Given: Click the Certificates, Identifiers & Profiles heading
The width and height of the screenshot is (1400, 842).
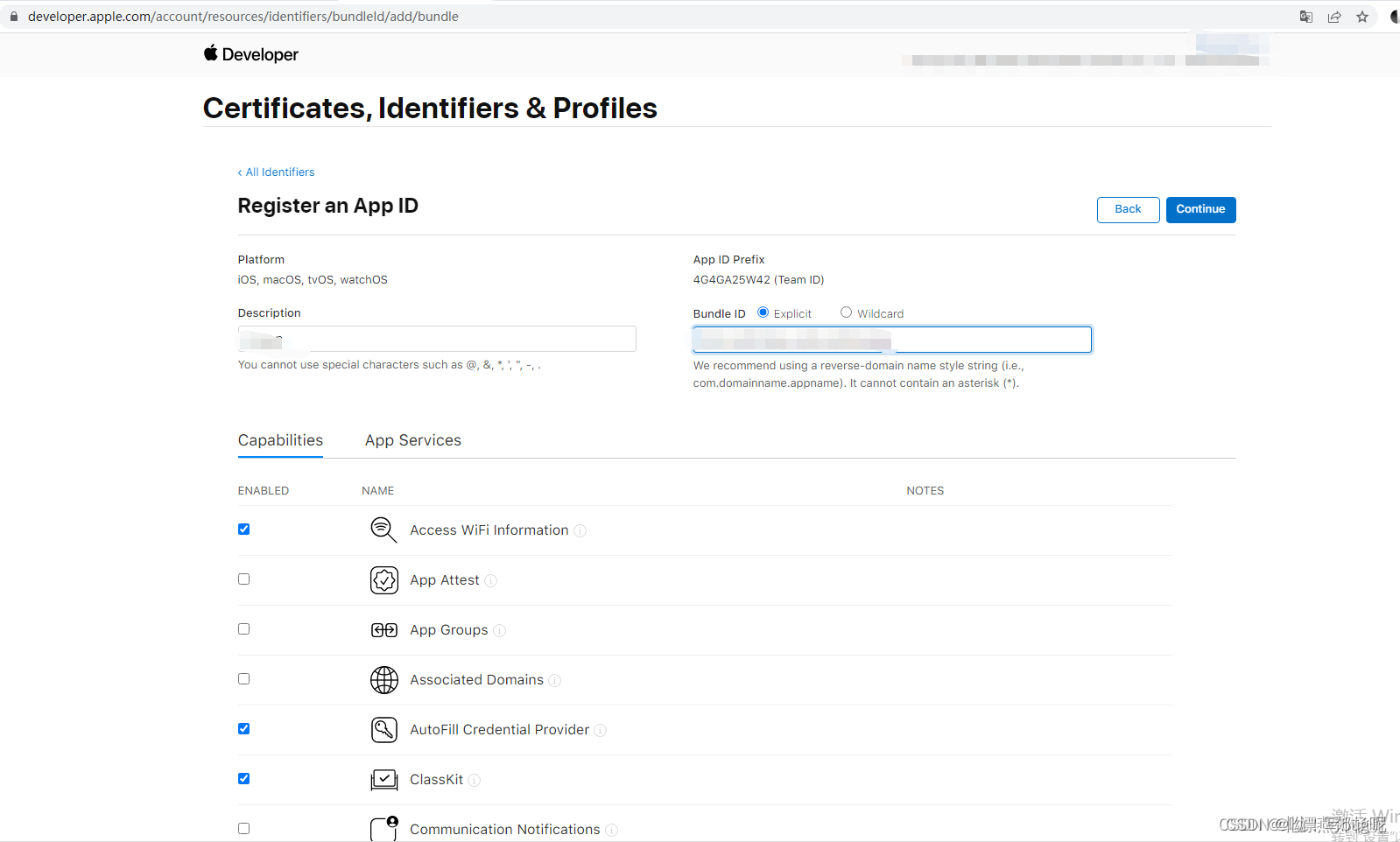Looking at the screenshot, I should 430,108.
